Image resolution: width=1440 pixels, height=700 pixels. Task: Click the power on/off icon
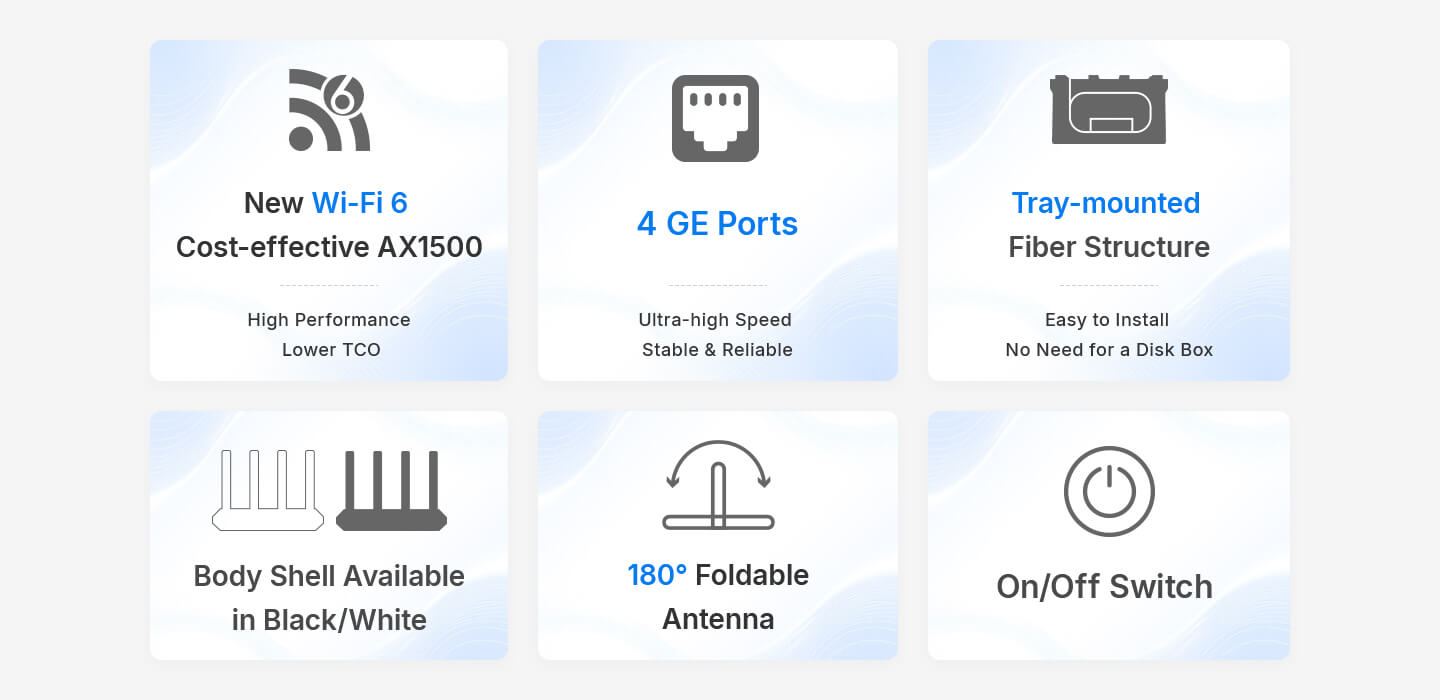click(x=1108, y=492)
